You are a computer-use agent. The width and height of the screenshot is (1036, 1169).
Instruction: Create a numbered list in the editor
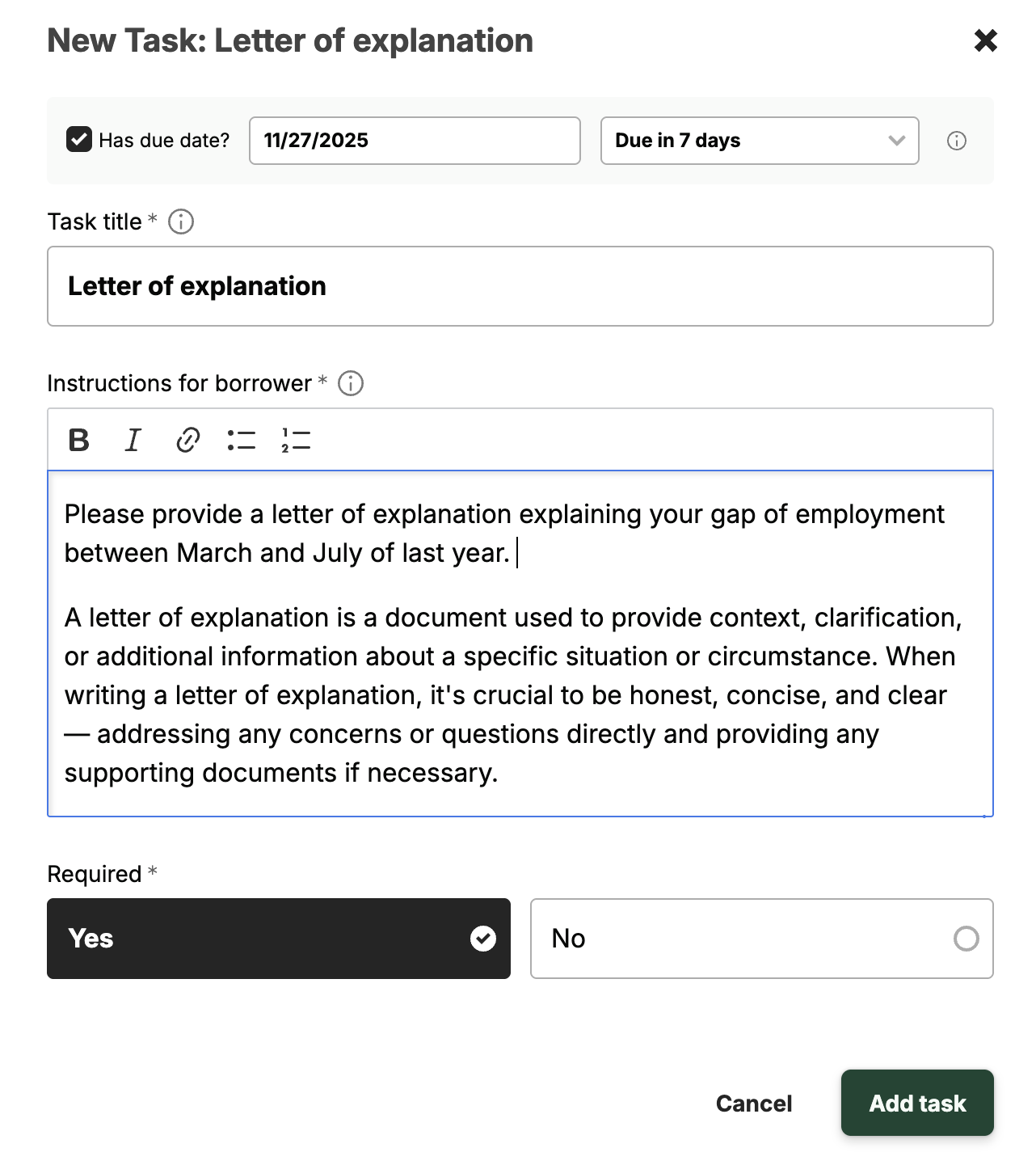click(296, 440)
